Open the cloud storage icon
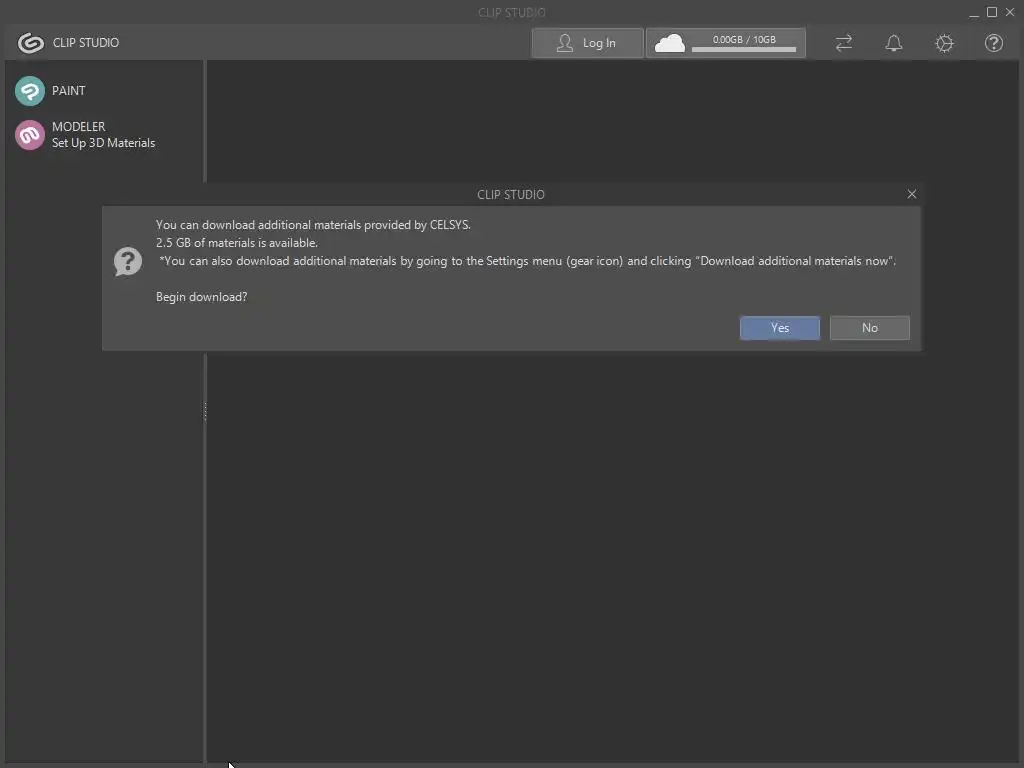Image resolution: width=1024 pixels, height=768 pixels. pos(669,44)
